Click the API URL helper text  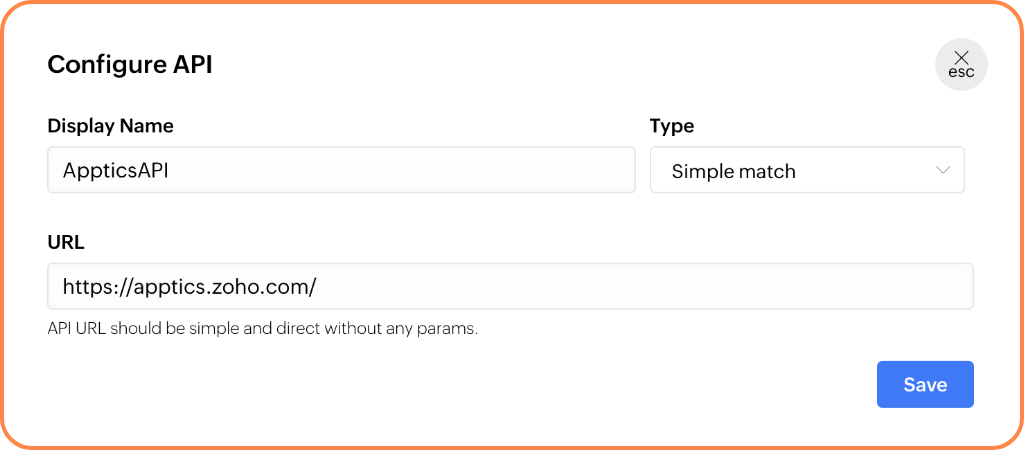pos(262,328)
